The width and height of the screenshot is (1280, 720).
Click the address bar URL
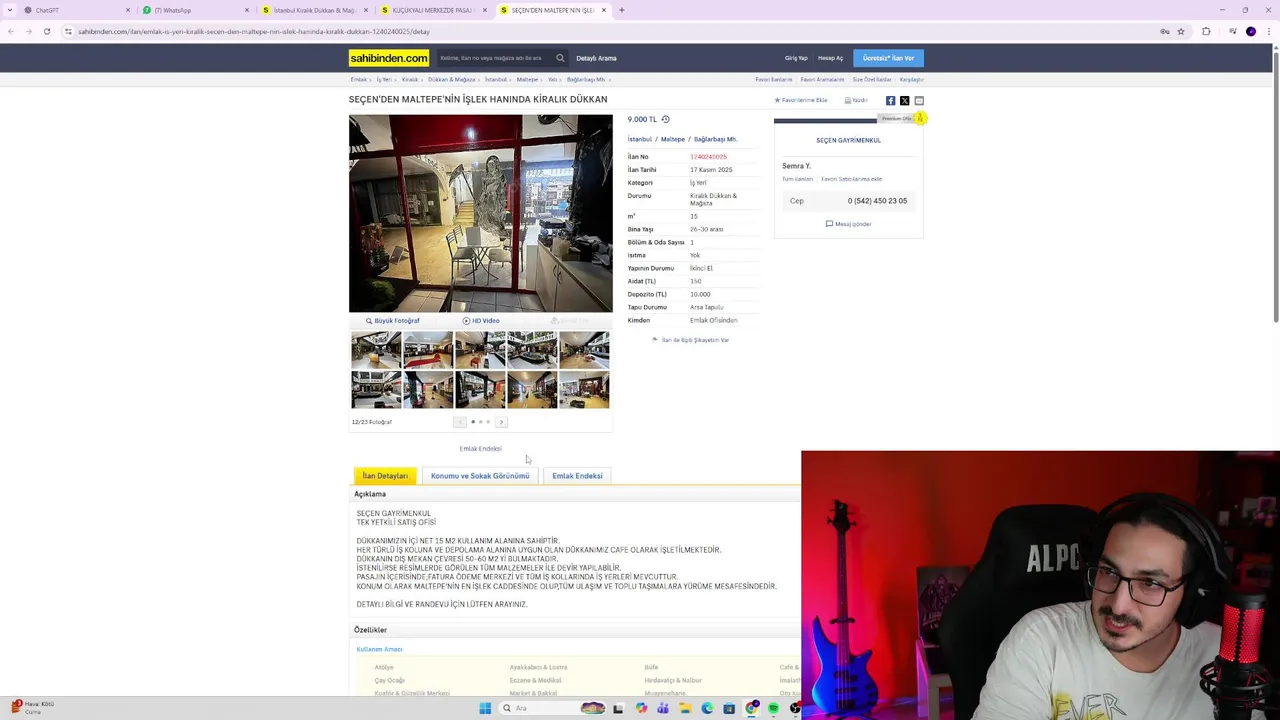coord(253,31)
